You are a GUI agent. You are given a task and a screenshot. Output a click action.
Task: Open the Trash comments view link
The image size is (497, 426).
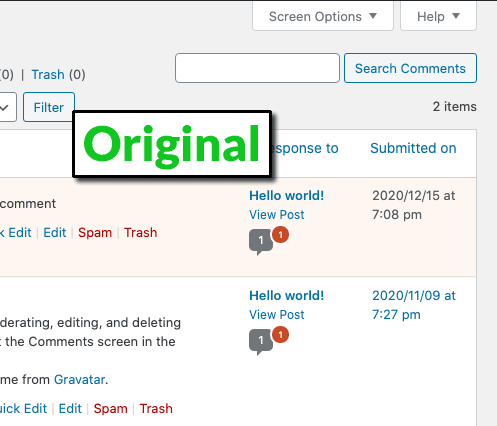click(x=48, y=74)
